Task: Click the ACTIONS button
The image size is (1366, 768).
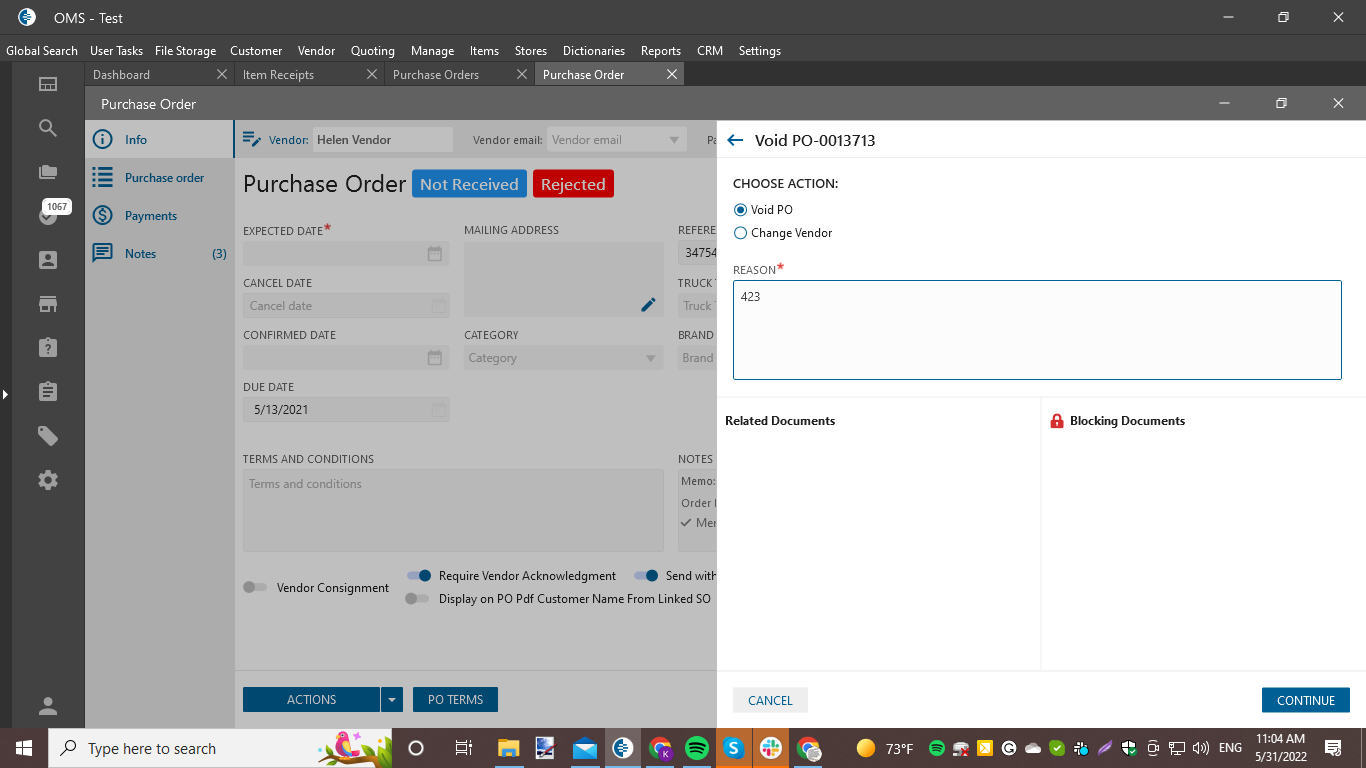Action: [312, 700]
